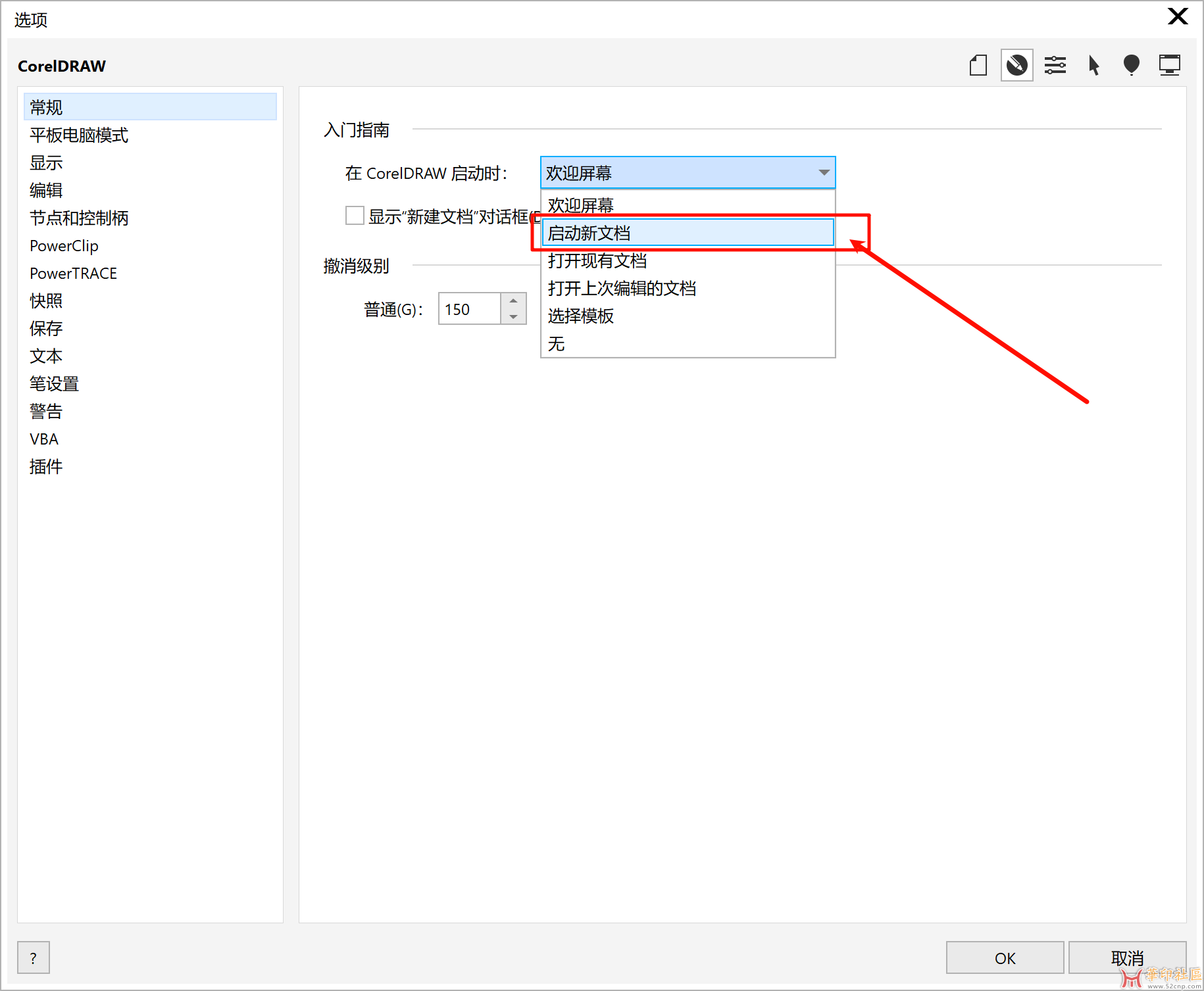Select 警告 in the category list
Image resolution: width=1204 pixels, height=991 pixels.
pyautogui.click(x=150, y=411)
